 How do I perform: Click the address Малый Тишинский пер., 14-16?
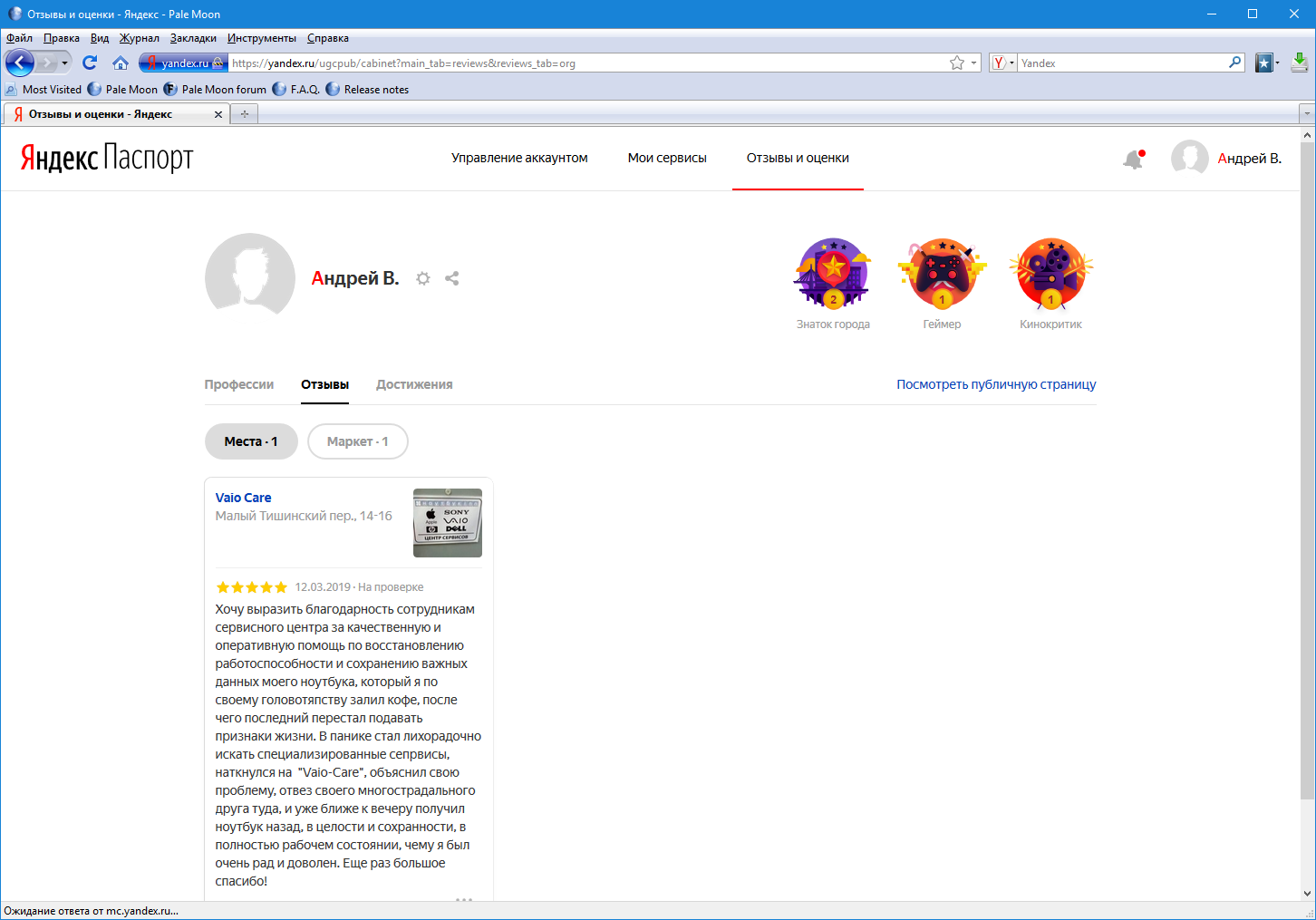point(304,516)
